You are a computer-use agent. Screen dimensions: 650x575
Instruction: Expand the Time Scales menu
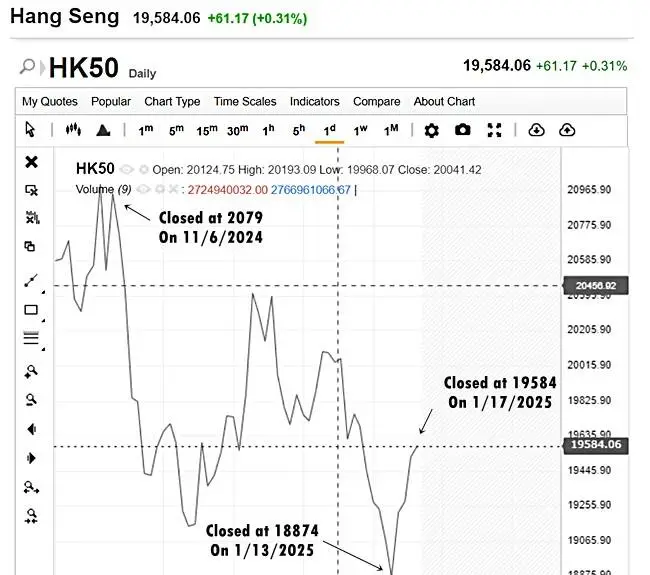[245, 101]
